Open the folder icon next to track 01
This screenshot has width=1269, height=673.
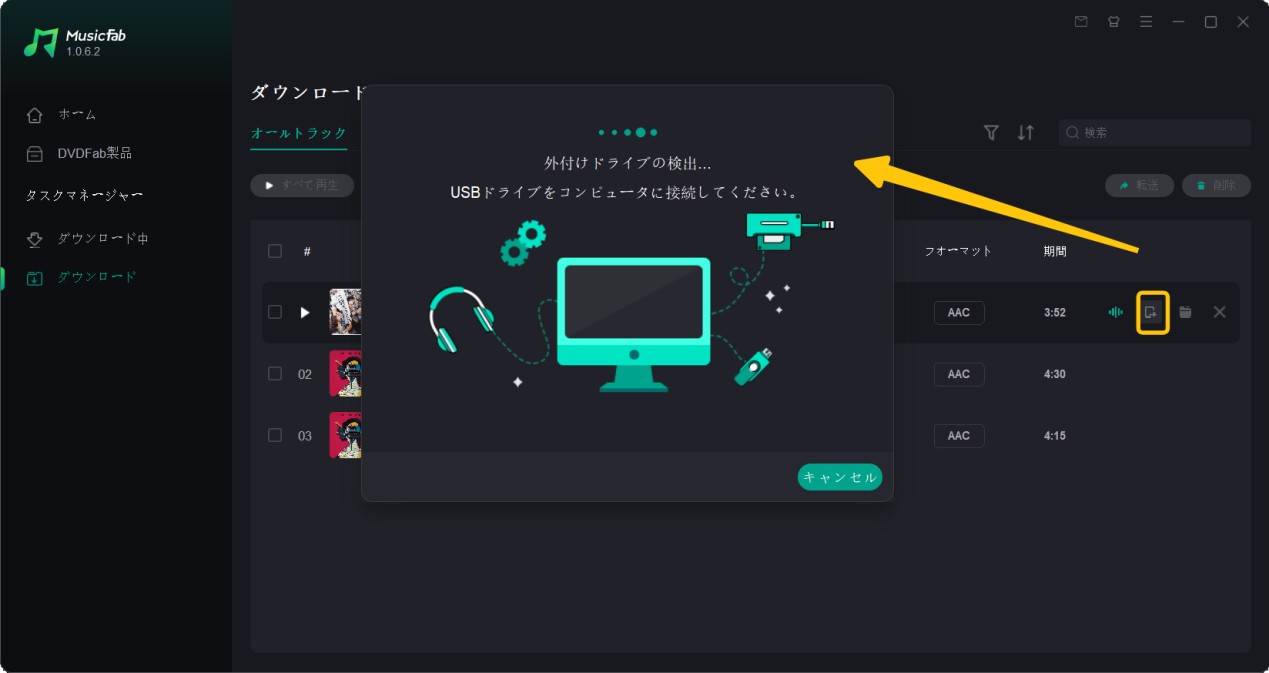(1185, 312)
